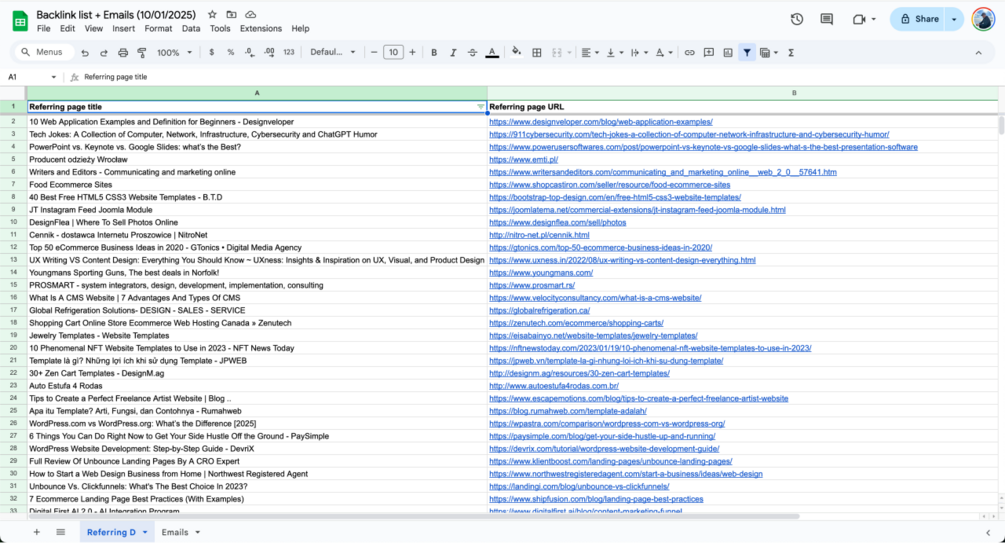The height and width of the screenshot is (543, 1005).
Task: Open the Share options arrow
Action: pyautogui.click(x=954, y=19)
